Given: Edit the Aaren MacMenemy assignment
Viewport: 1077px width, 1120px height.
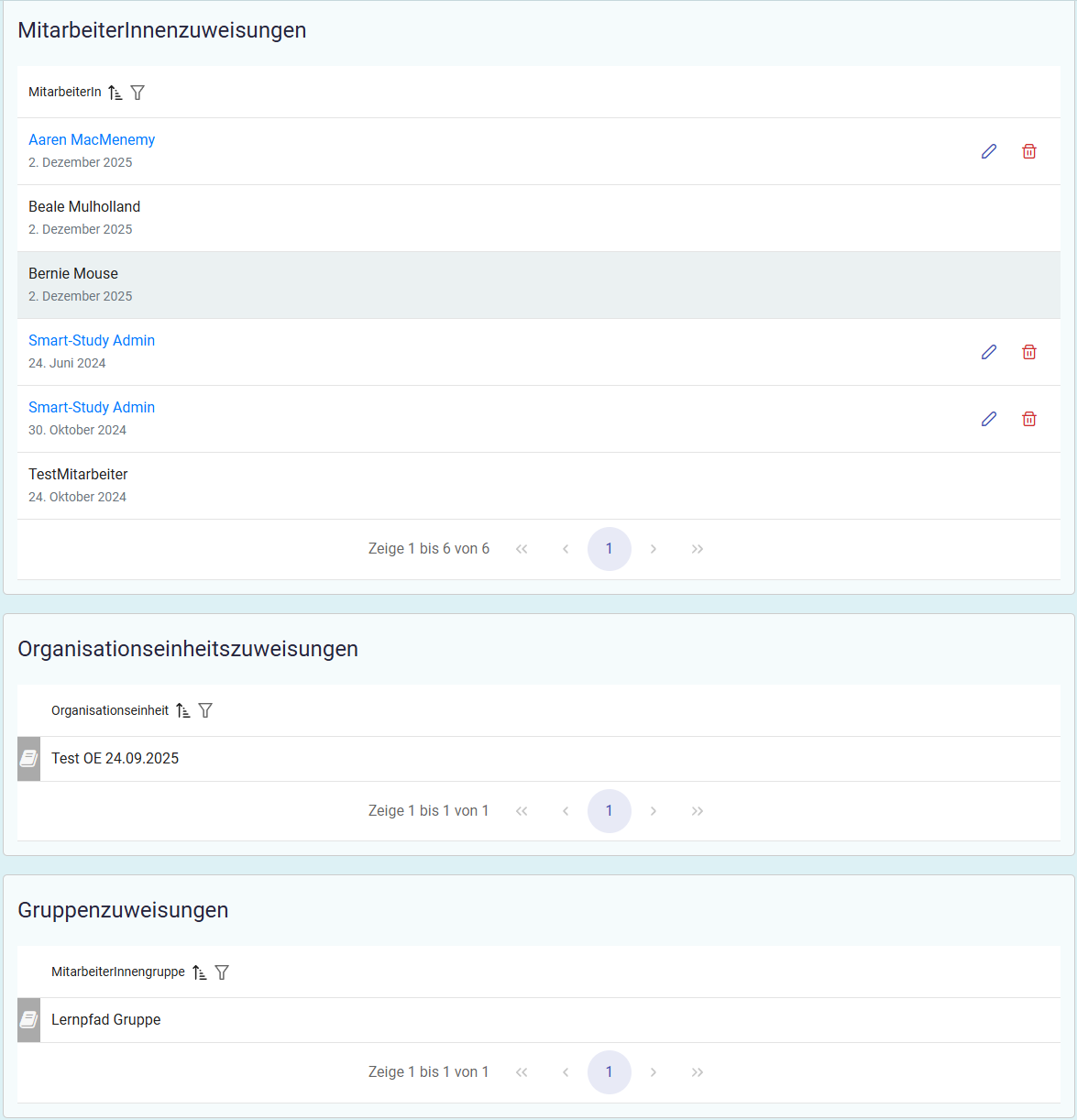Looking at the screenshot, I should pyautogui.click(x=989, y=151).
